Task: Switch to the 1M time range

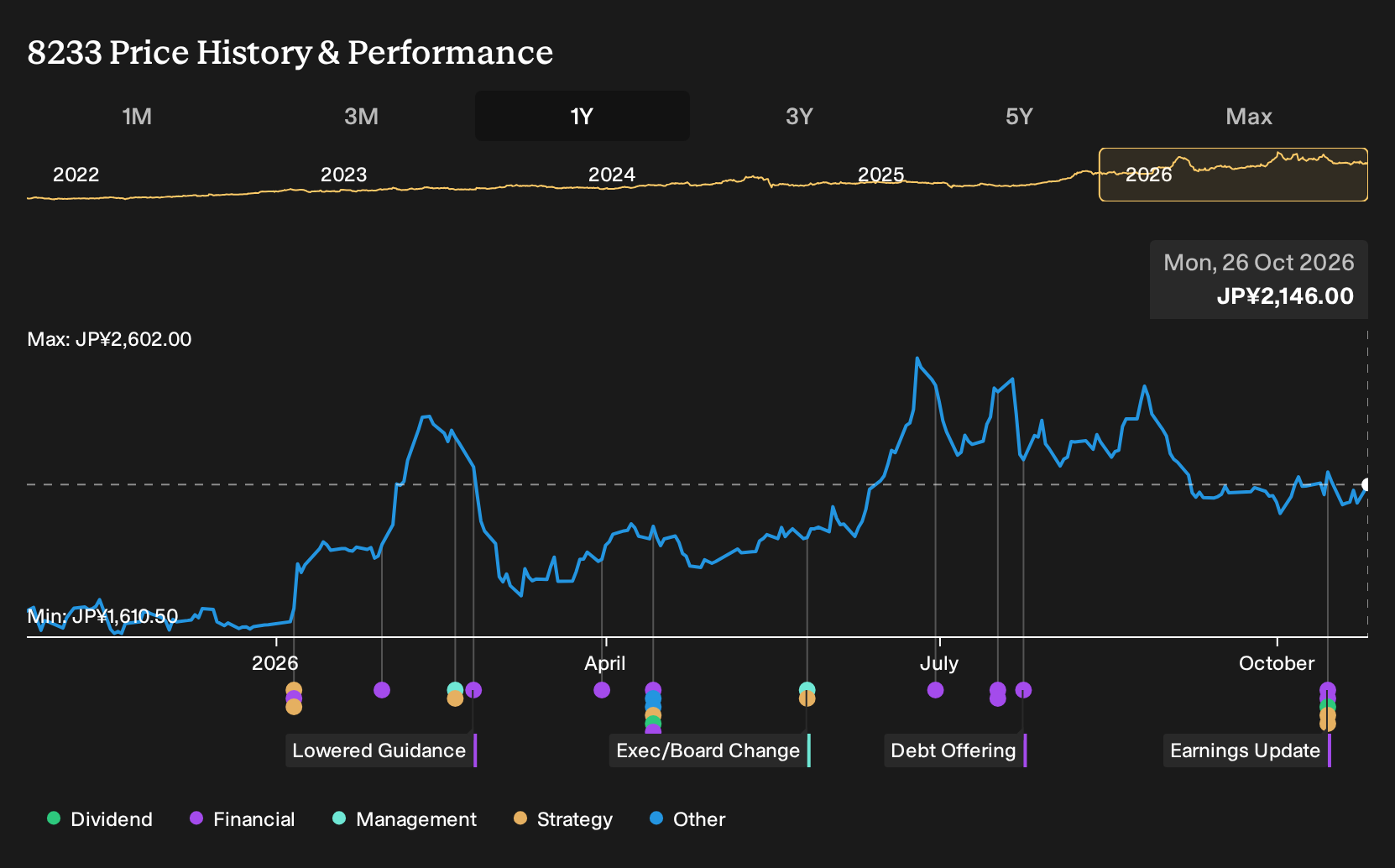Action: pos(137,116)
